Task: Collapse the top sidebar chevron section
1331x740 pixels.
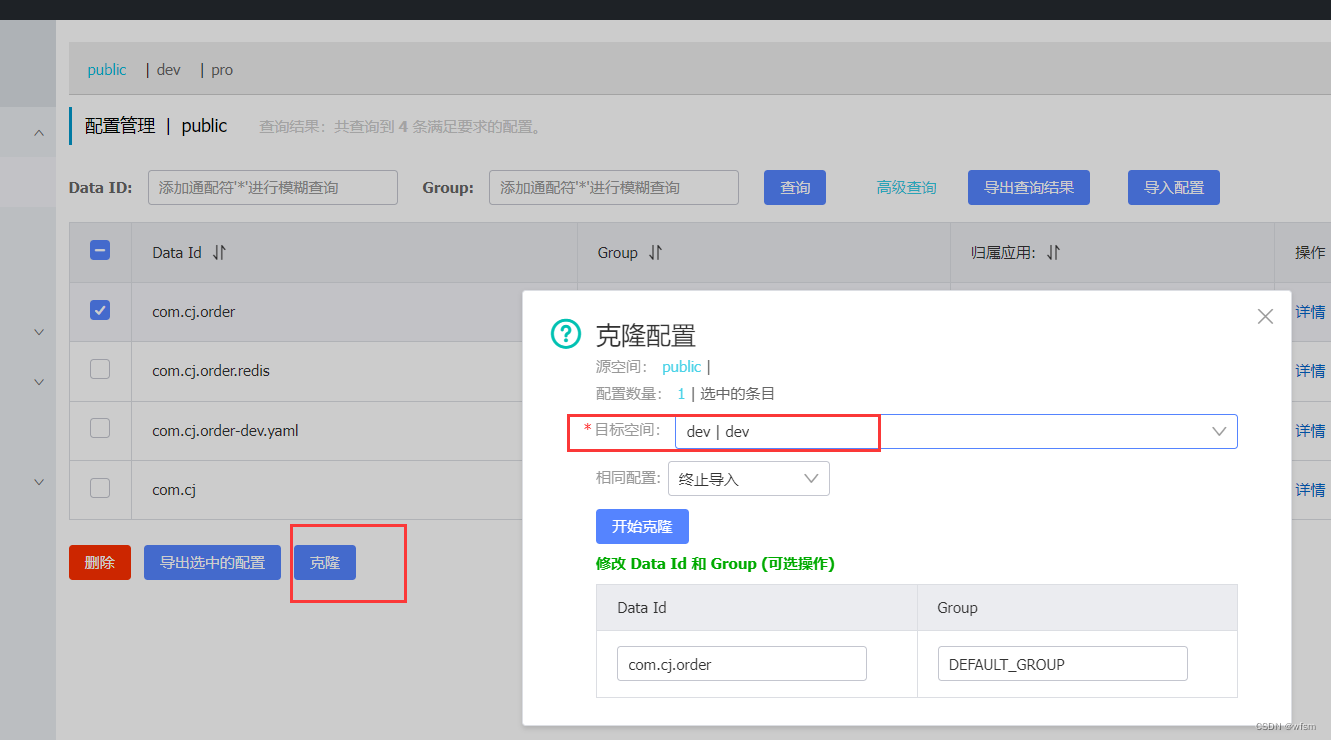Action: [39, 132]
